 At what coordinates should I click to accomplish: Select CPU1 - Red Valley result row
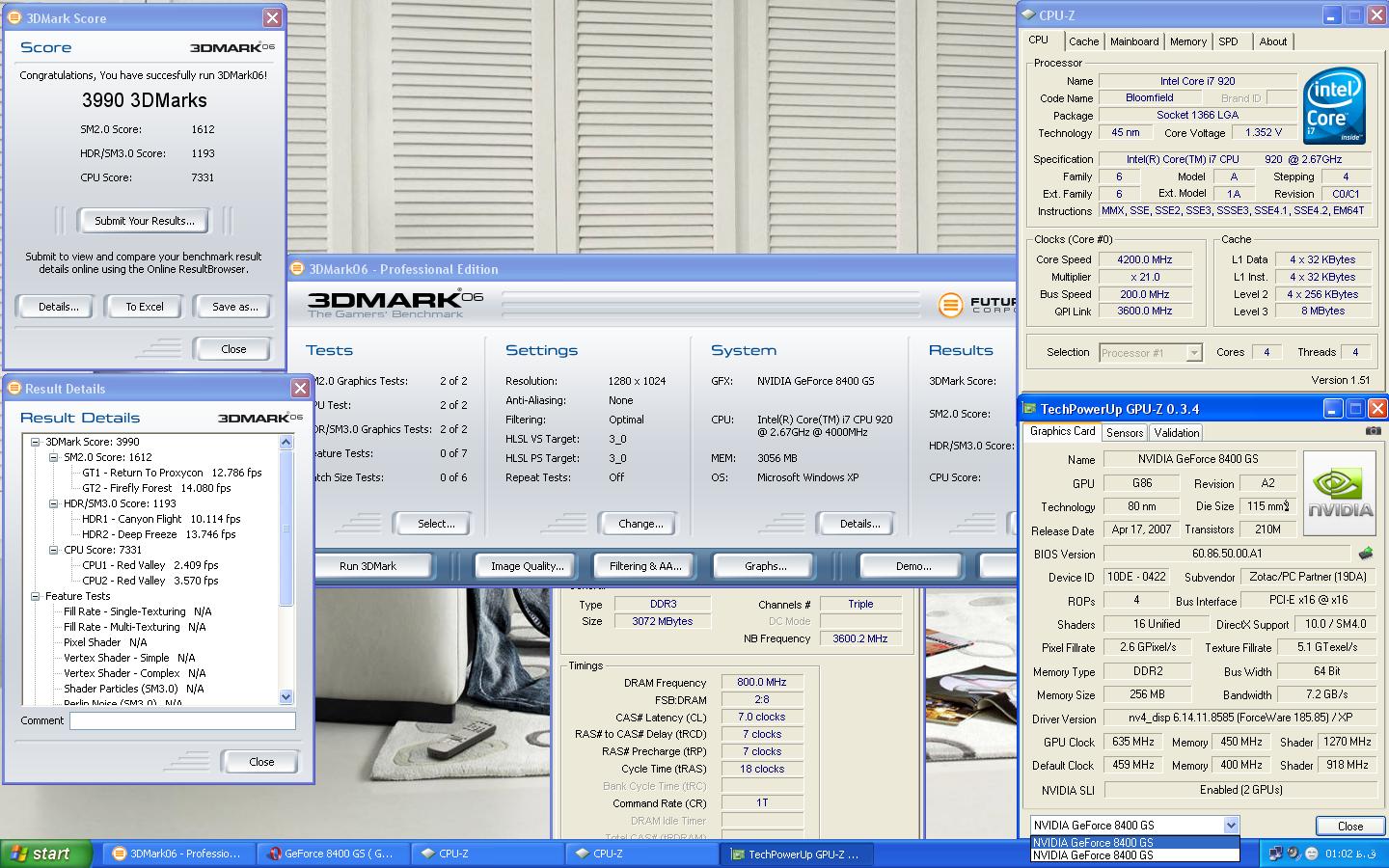[150, 565]
